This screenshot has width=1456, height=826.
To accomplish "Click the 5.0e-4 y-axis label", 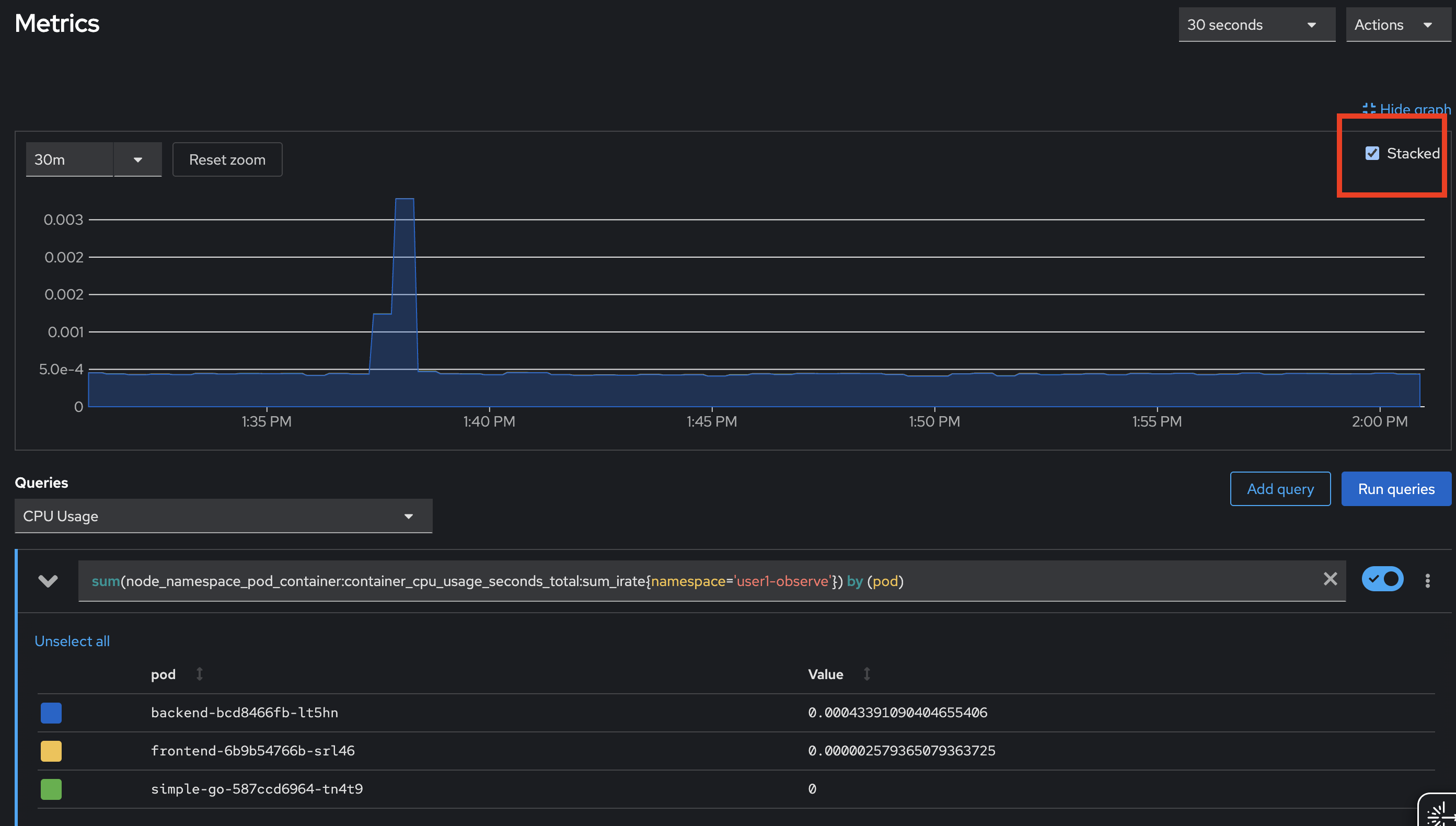I will (x=61, y=369).
